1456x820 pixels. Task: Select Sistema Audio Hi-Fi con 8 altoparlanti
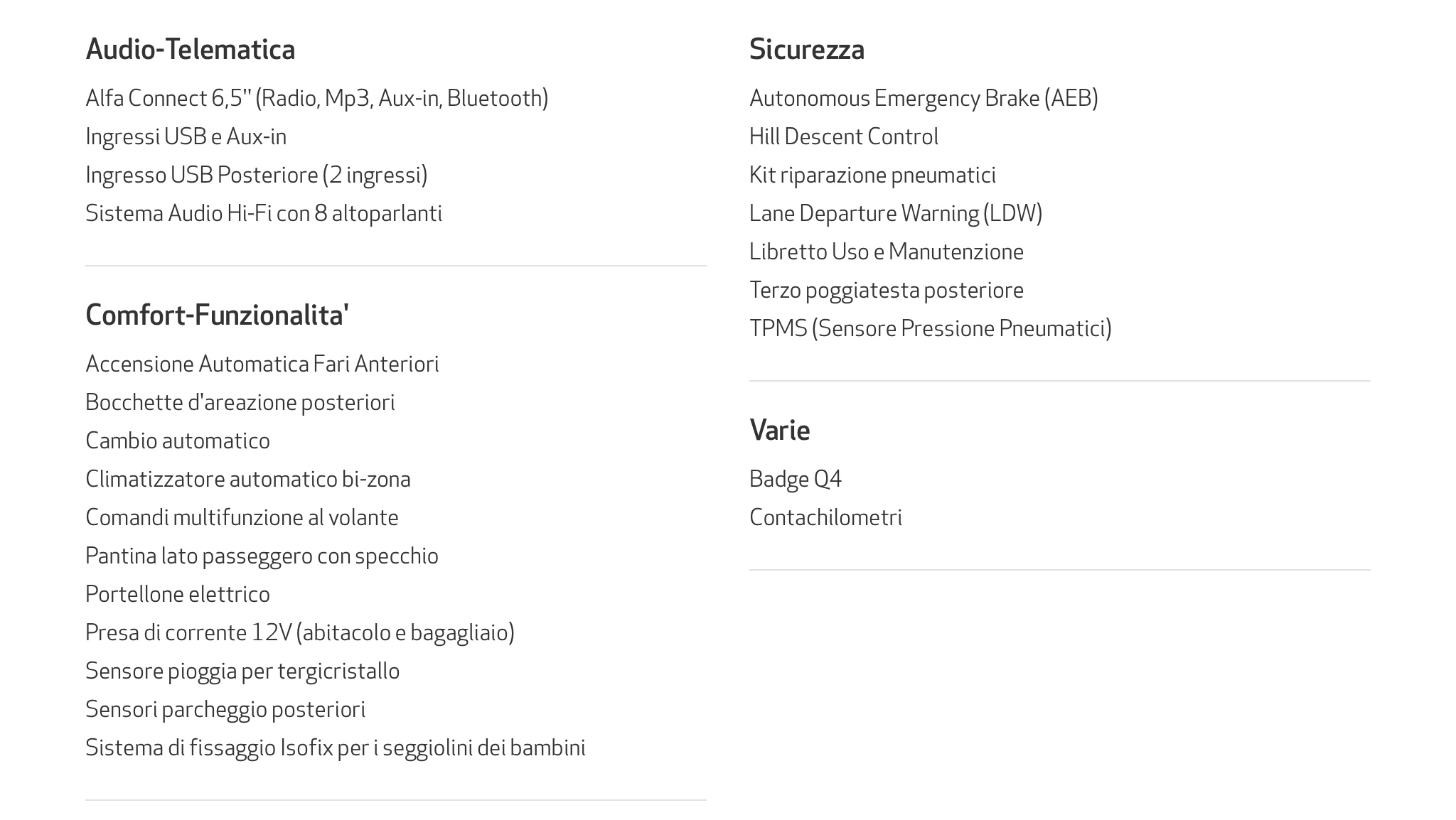(x=264, y=213)
